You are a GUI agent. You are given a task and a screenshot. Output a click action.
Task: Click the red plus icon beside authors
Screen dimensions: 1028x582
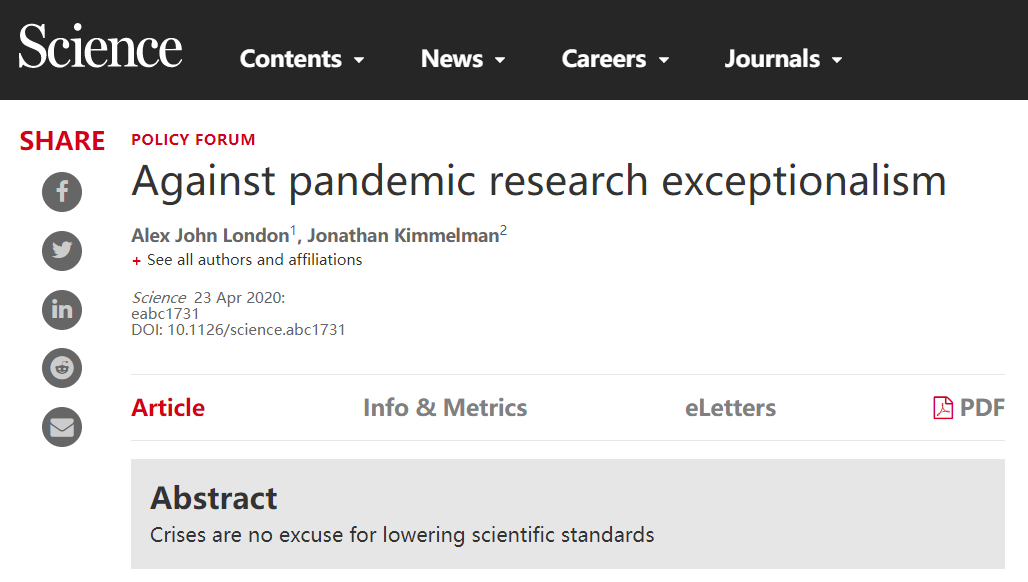click(136, 261)
